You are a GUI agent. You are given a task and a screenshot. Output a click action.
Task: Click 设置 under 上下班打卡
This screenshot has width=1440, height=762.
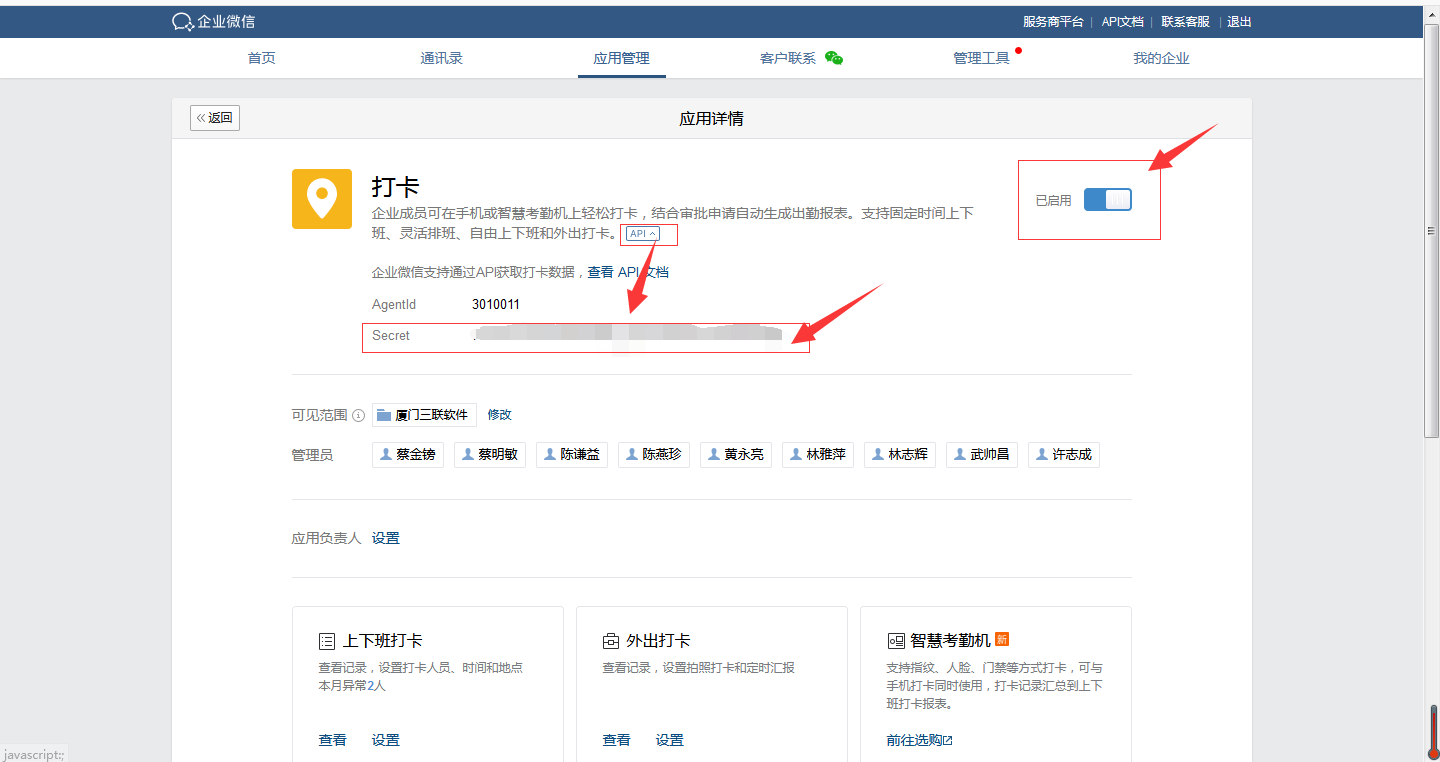[x=386, y=740]
